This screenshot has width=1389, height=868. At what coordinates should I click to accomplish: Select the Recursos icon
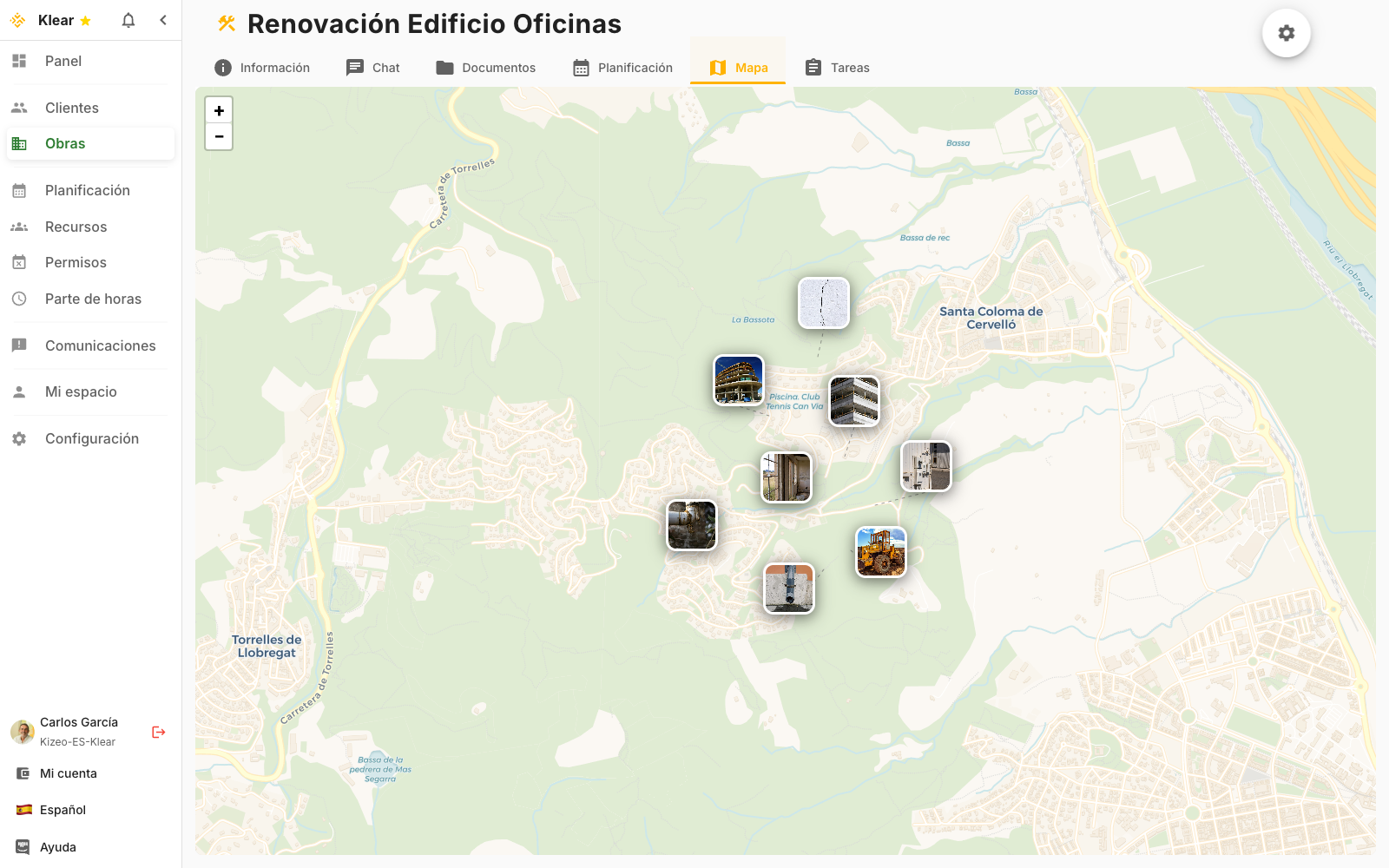point(19,227)
